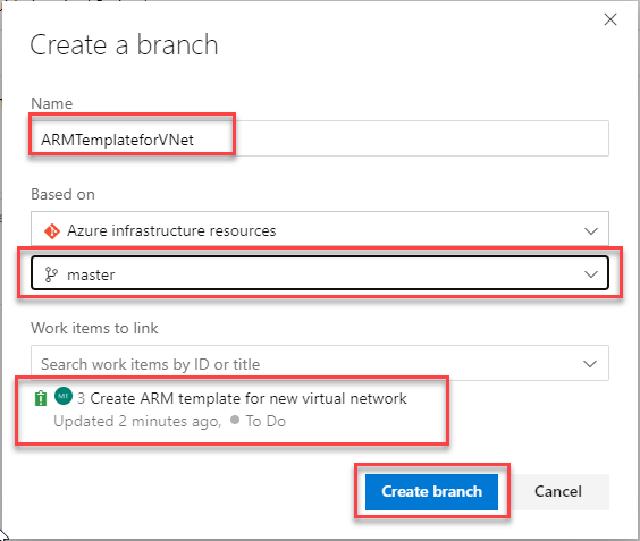Screen dimensions: 640x541
Task: Close the Create a branch dialog
Action: [608, 19]
